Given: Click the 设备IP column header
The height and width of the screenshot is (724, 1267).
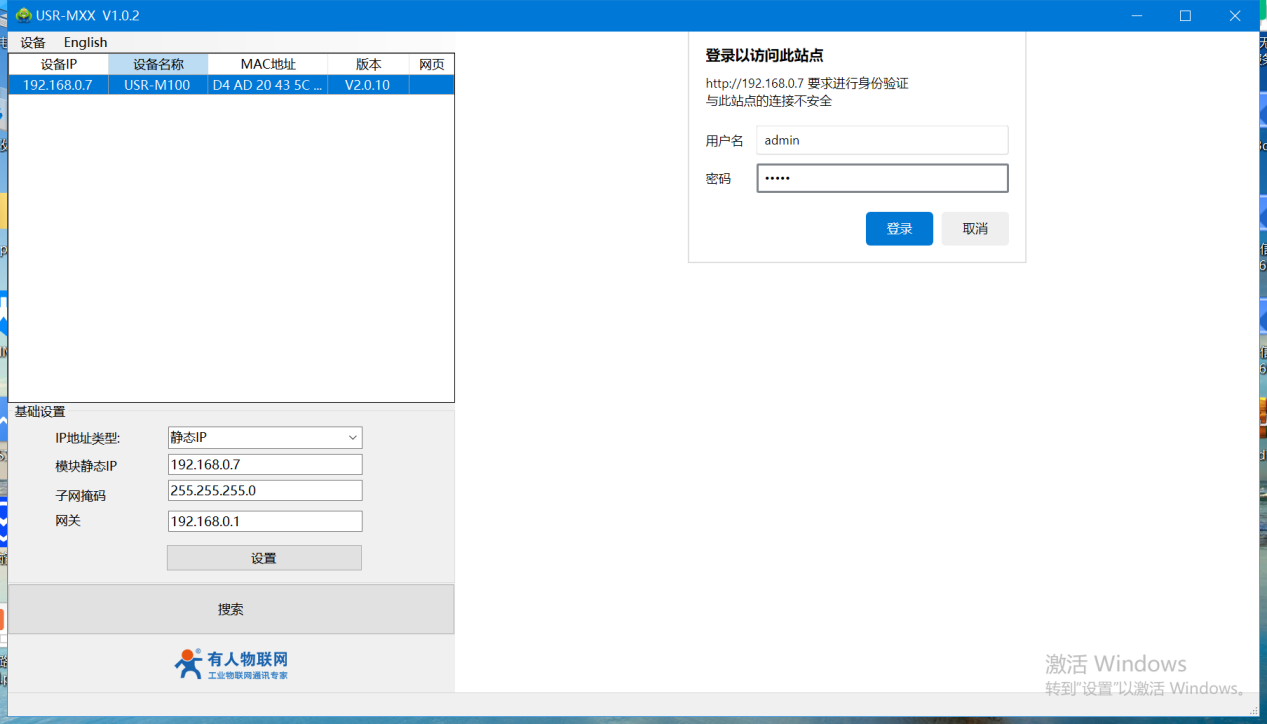Looking at the screenshot, I should tap(58, 64).
